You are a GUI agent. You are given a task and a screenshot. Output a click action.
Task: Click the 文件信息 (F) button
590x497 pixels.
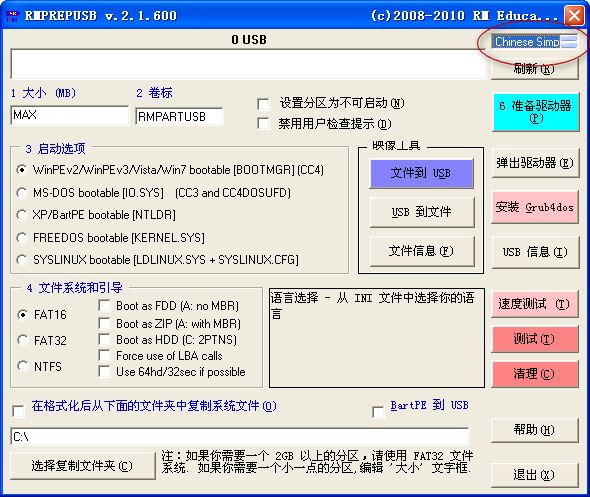coord(421,251)
